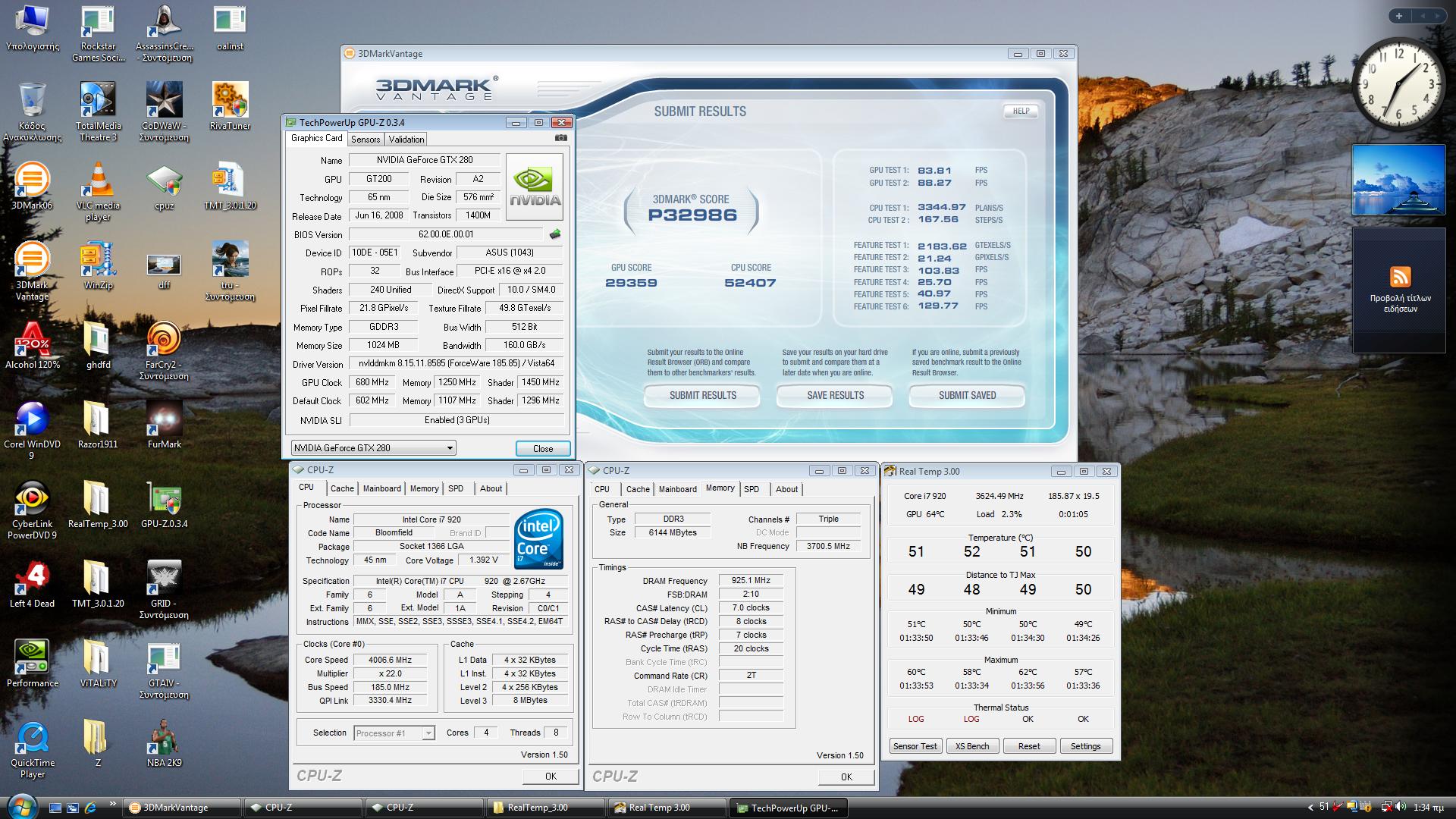Image resolution: width=1456 pixels, height=819 pixels.
Task: Open the Cache tab in left CPU-Z
Action: tap(342, 489)
